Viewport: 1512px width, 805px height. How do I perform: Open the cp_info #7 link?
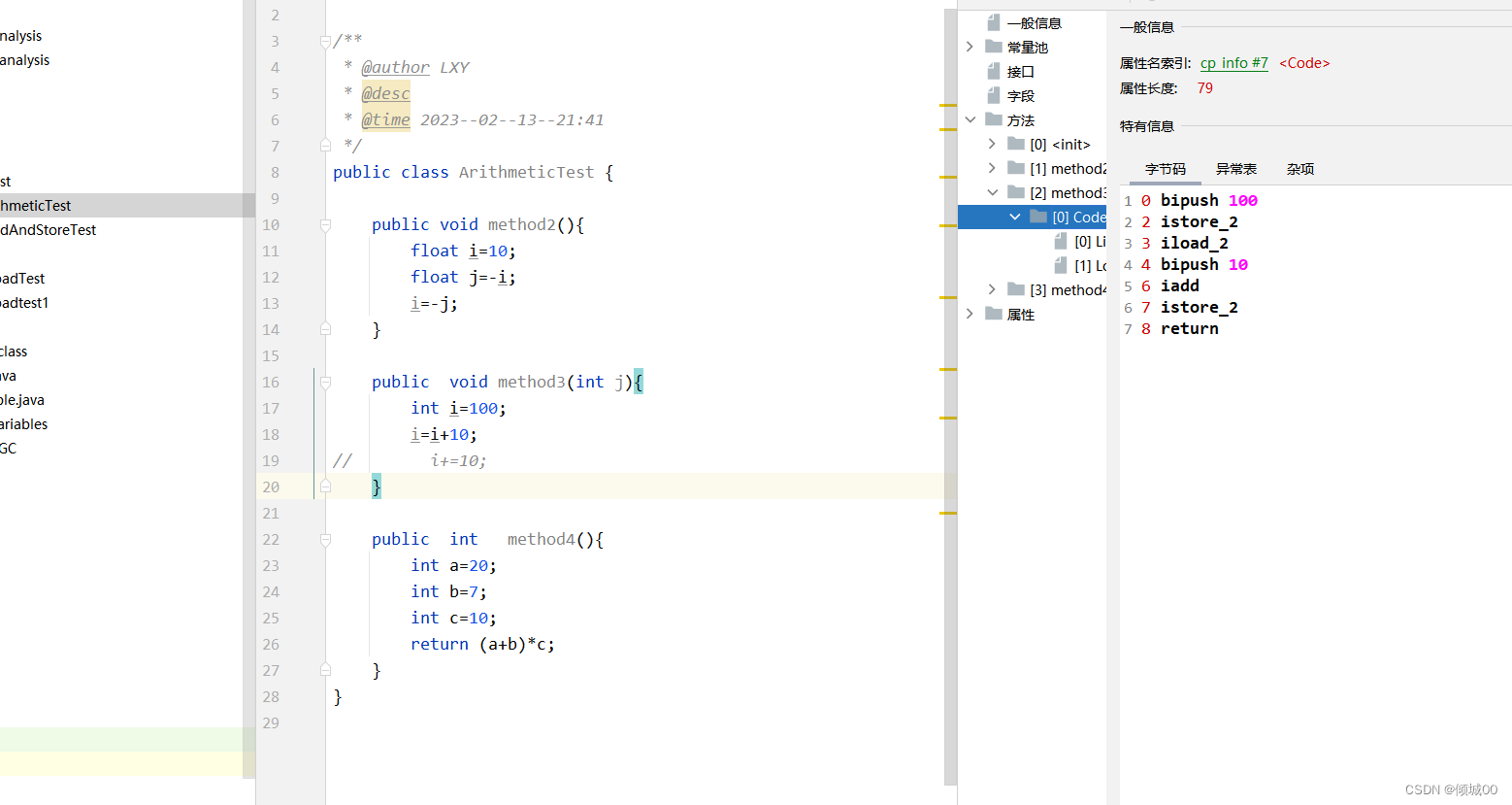(x=1233, y=63)
